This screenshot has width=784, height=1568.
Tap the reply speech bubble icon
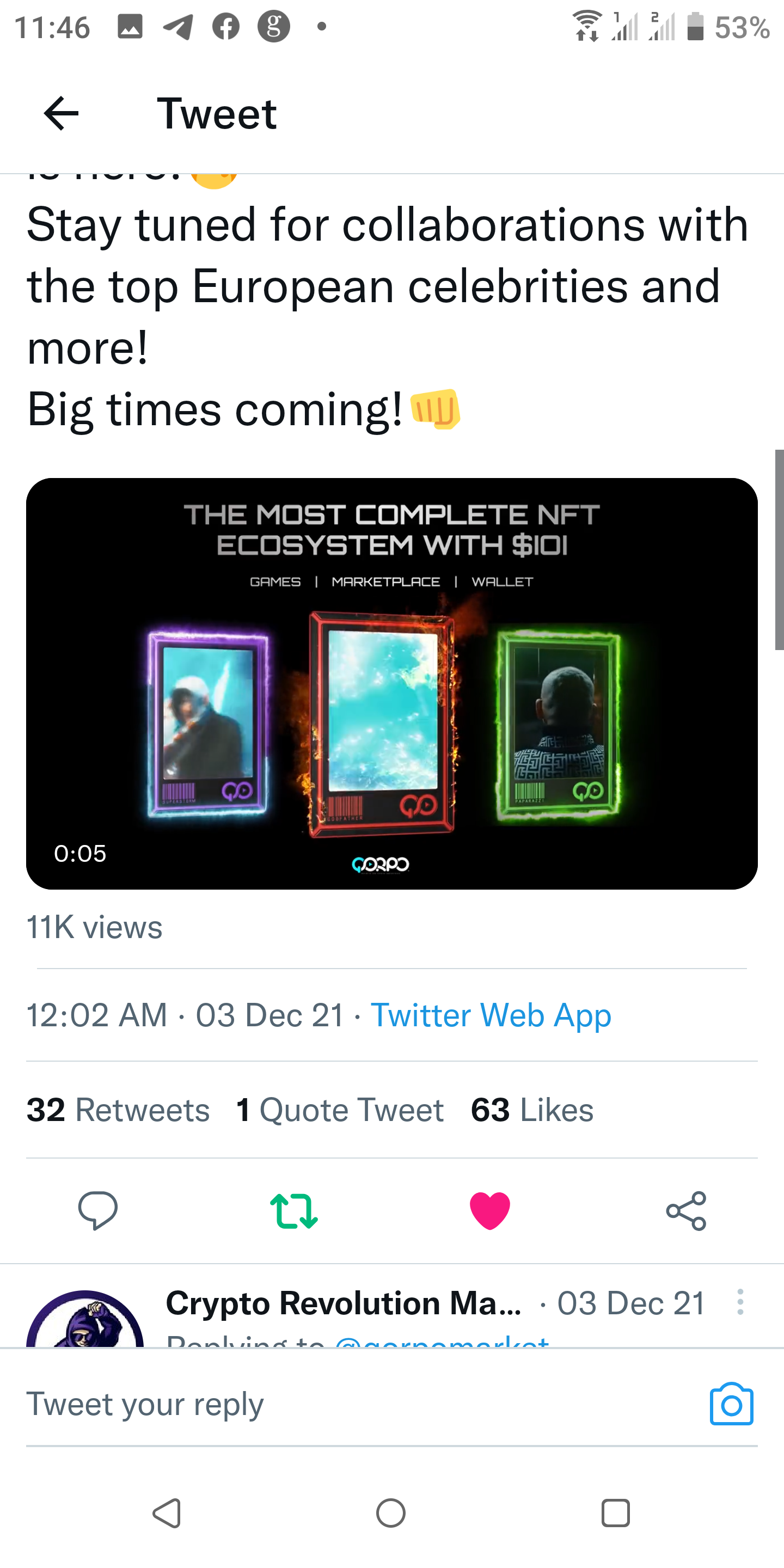pyautogui.click(x=97, y=1210)
